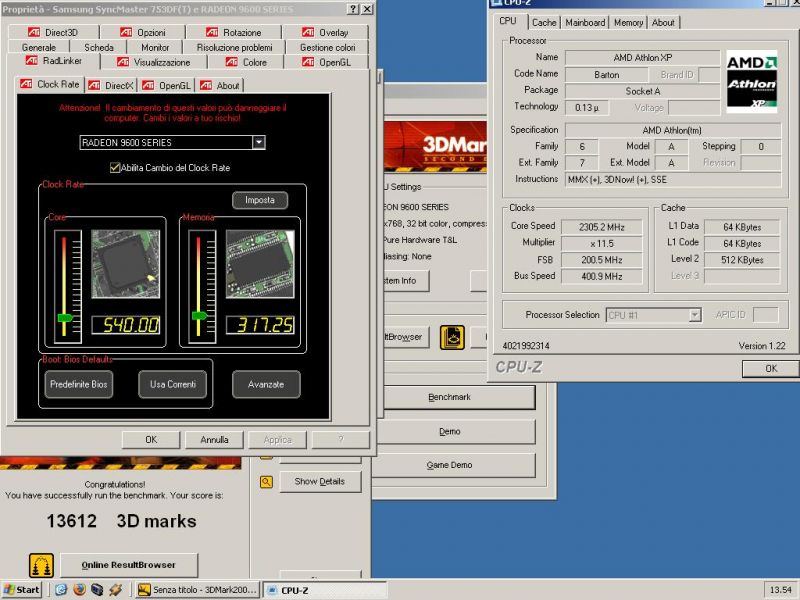Image resolution: width=800 pixels, height=600 pixels.
Task: Open the RadLinker OpenGL tab beside DirectX
Action: (x=167, y=86)
